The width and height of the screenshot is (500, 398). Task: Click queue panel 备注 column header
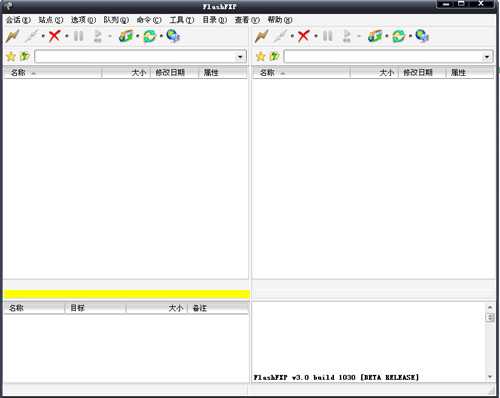click(218, 308)
